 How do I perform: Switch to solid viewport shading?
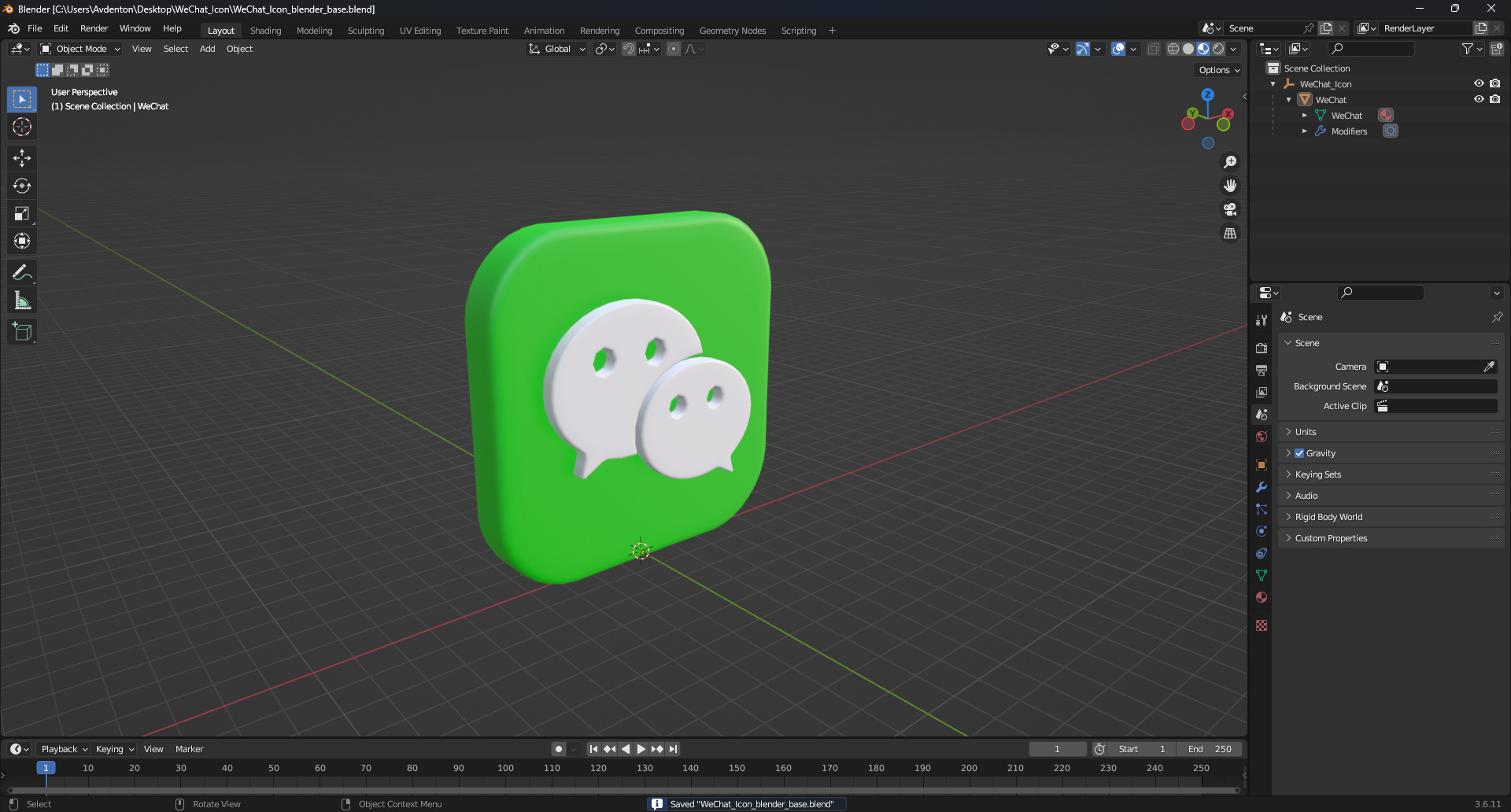click(x=1188, y=49)
